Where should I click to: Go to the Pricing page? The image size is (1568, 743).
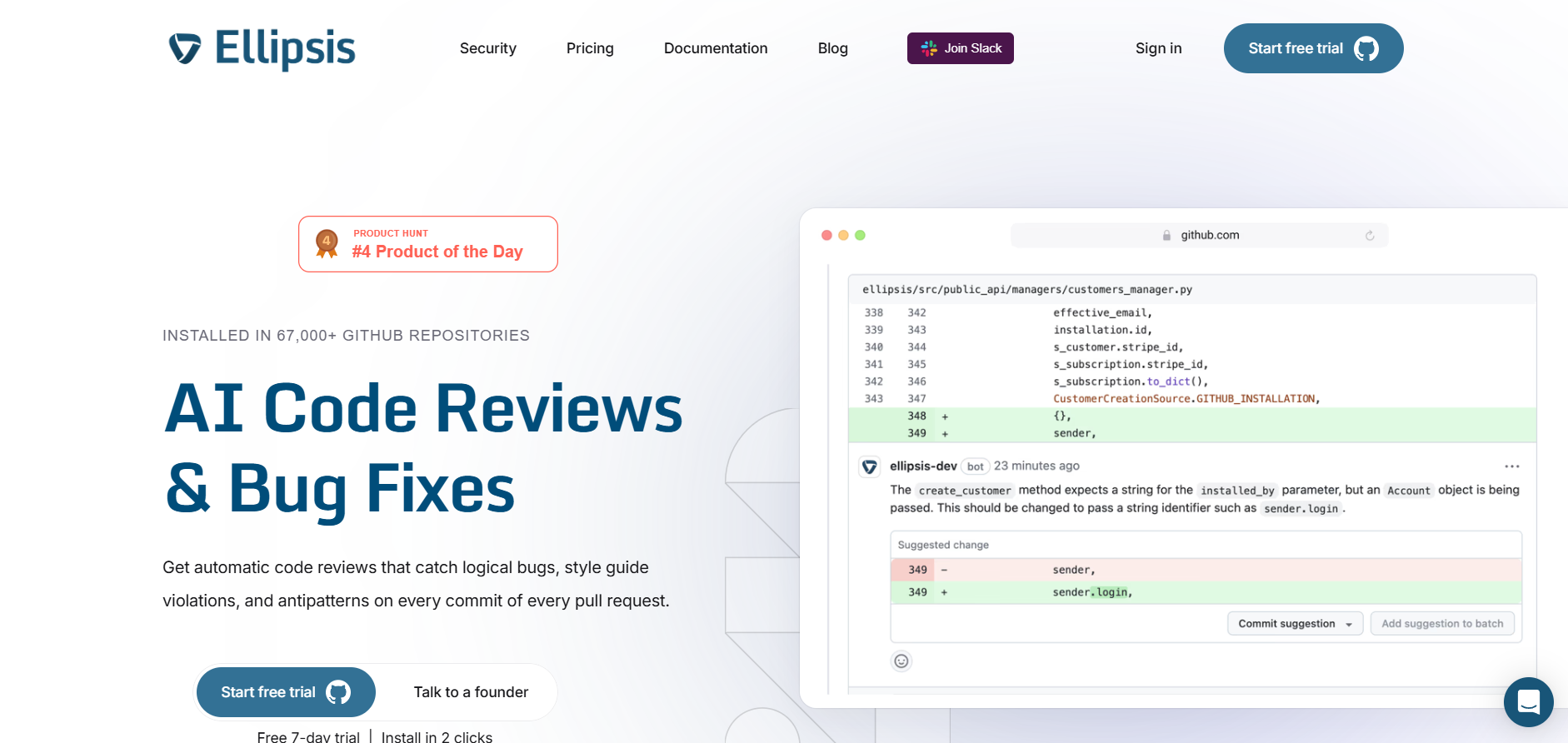[590, 48]
